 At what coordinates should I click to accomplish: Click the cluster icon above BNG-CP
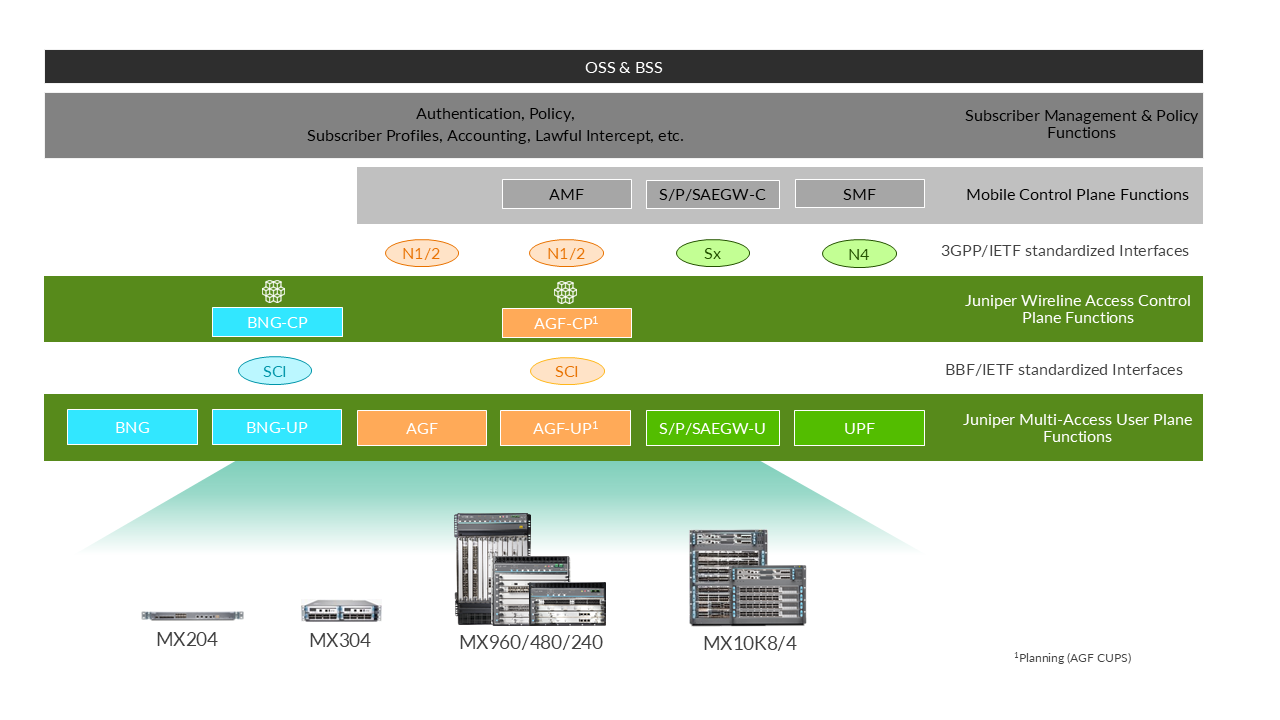tap(273, 292)
